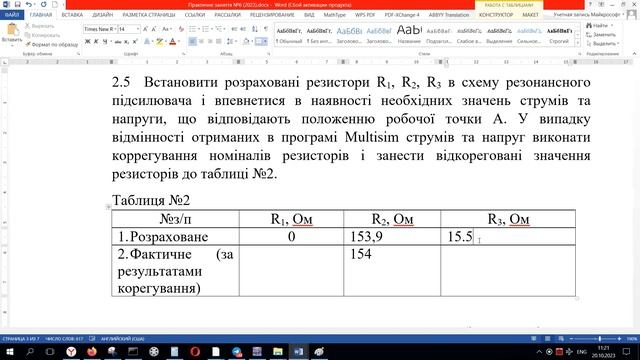The width and height of the screenshot is (640, 360).
Task: Apply the Строгий strong style
Action: pos(559,36)
